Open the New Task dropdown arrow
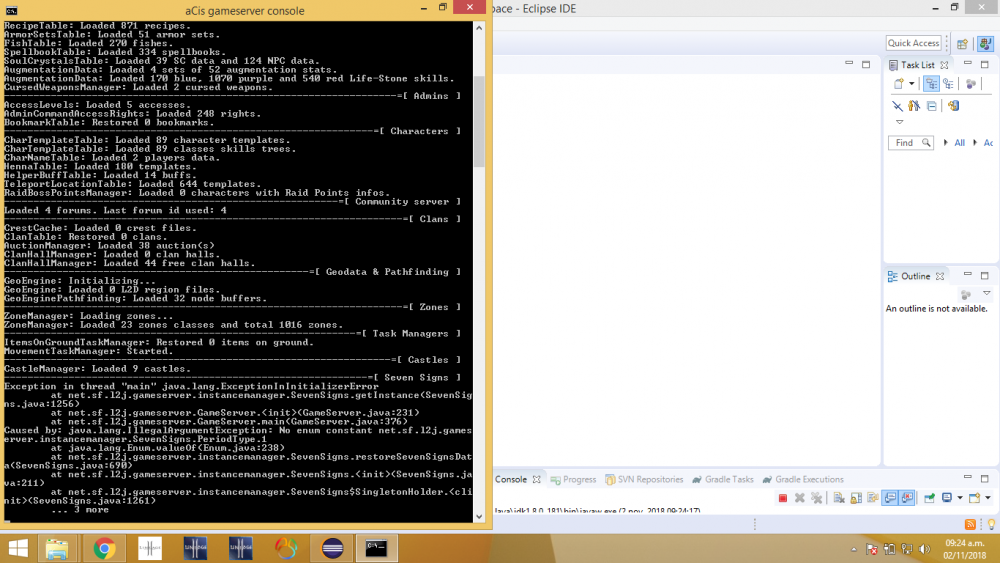This screenshot has height=563, width=1000. (911, 84)
